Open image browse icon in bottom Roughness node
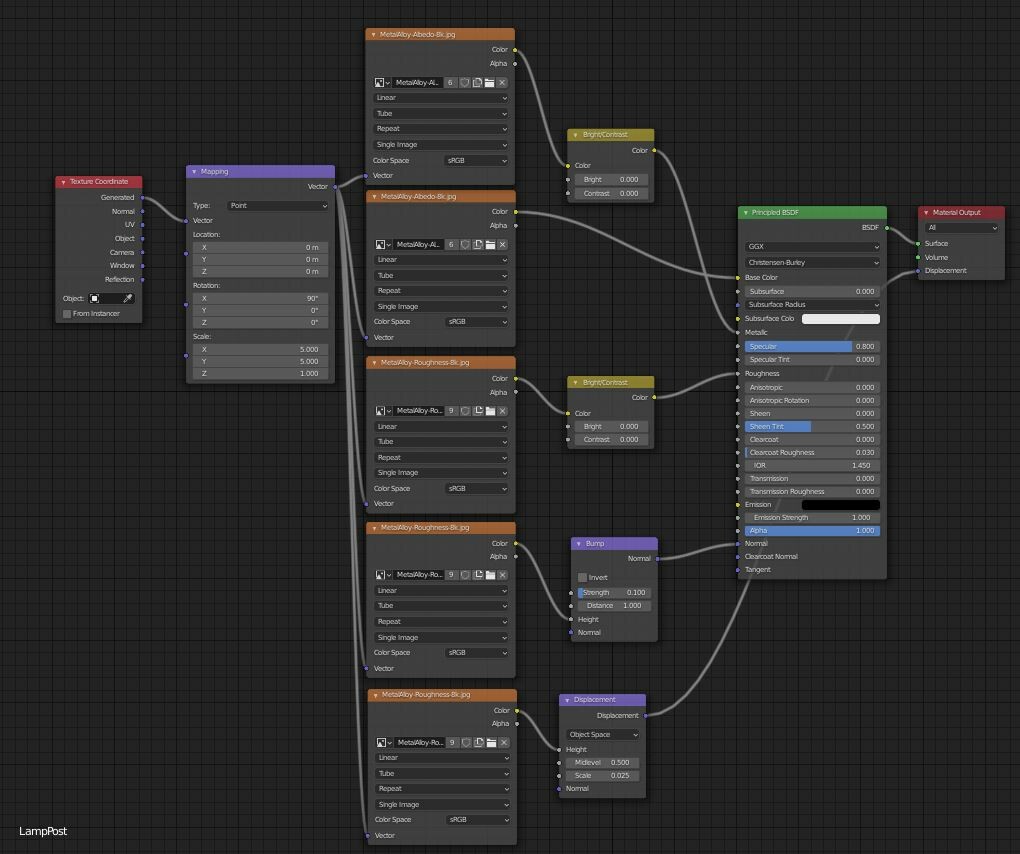This screenshot has width=1020, height=854. [x=382, y=742]
